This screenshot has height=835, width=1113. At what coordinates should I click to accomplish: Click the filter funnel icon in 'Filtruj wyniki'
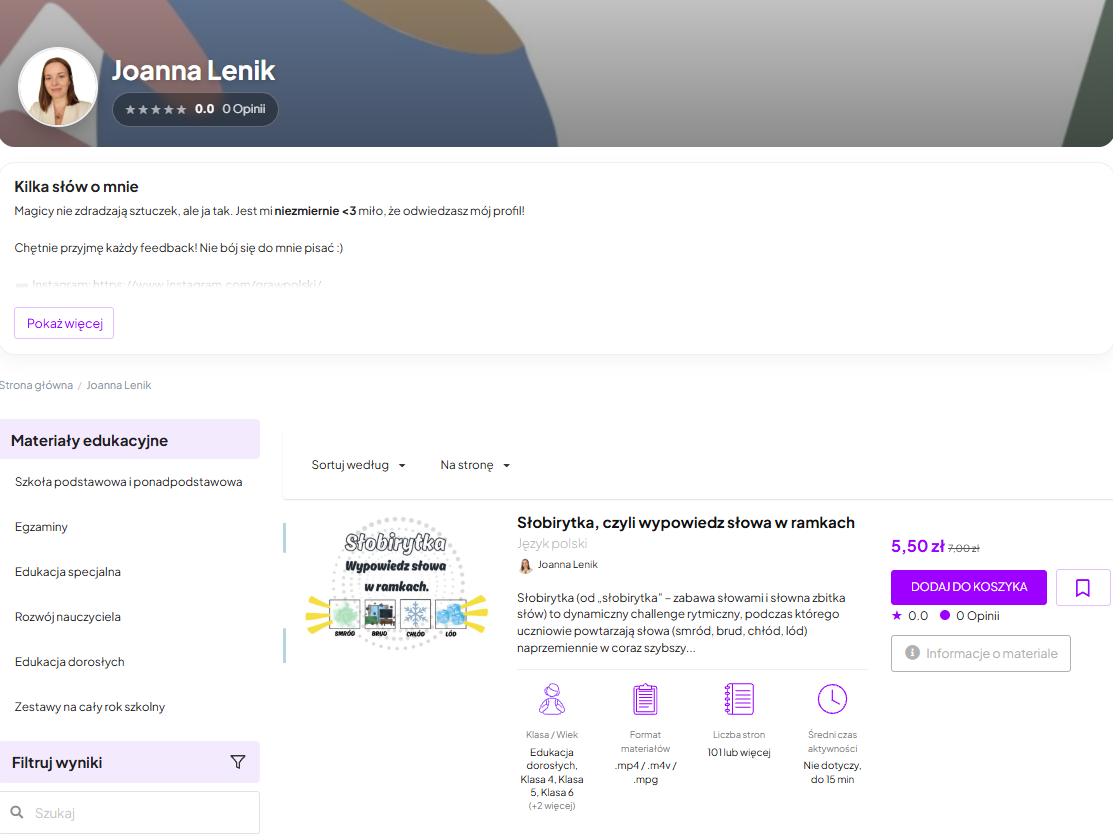238,762
